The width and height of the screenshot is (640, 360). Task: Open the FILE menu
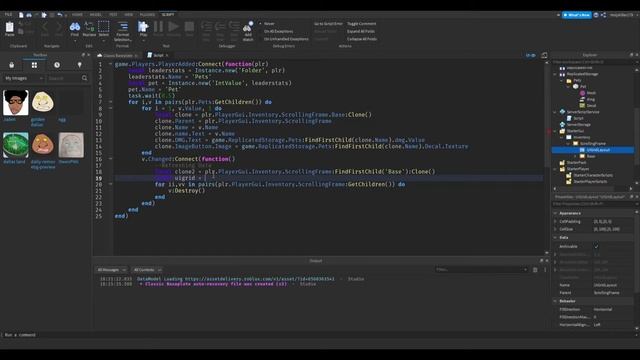pos(9,15)
